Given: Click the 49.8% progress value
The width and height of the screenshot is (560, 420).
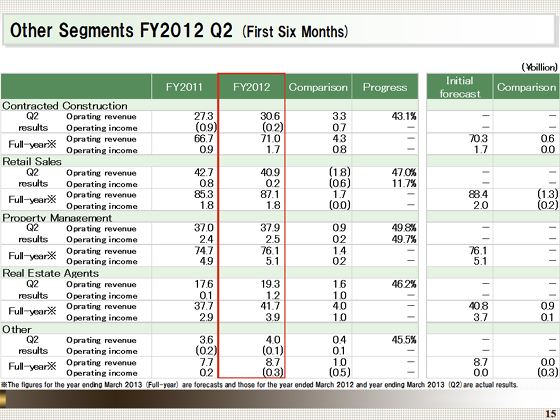Looking at the screenshot, I should [x=404, y=228].
